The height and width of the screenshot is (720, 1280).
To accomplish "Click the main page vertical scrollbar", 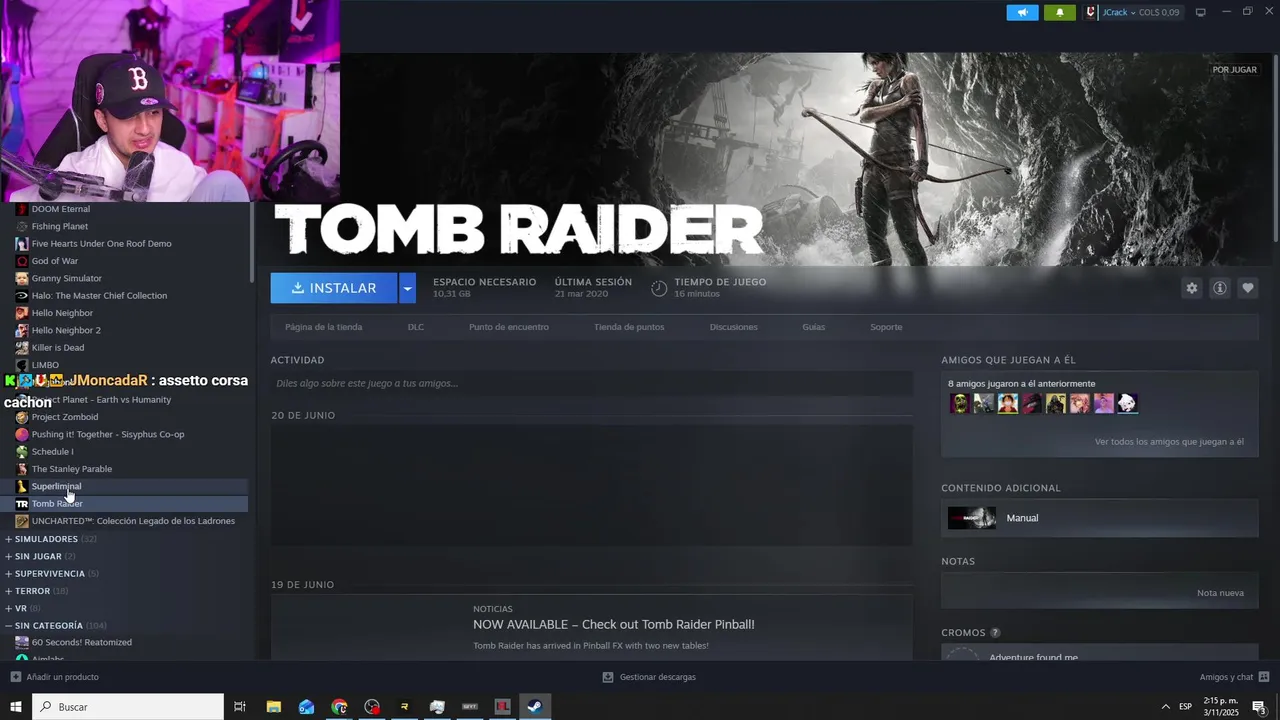I will click(1276, 148).
